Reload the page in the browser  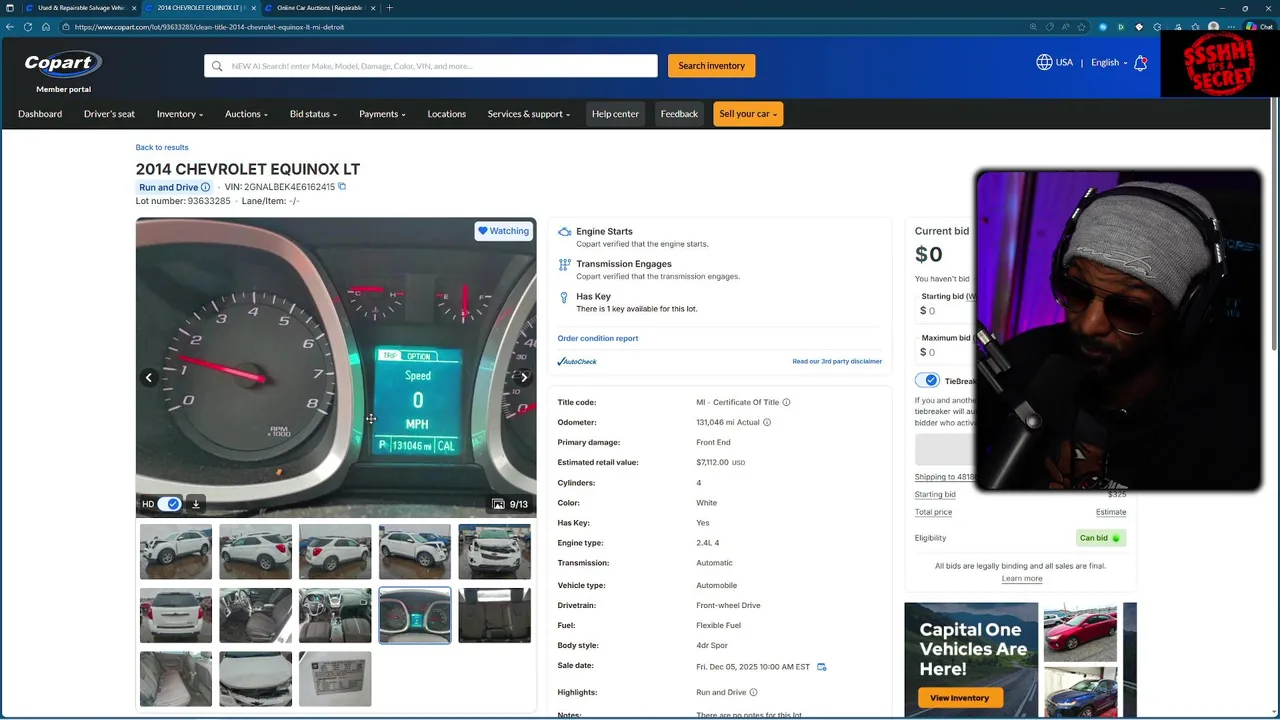pos(28,27)
